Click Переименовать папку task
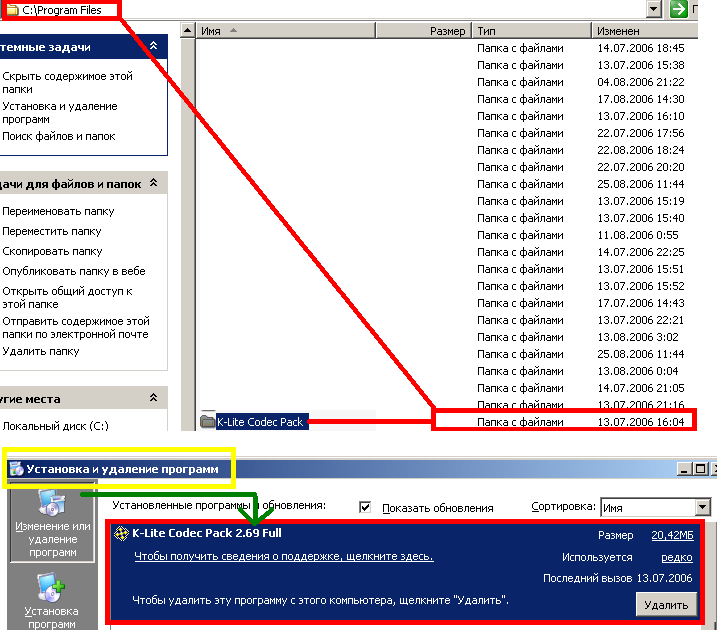The image size is (717, 630). coord(58,211)
